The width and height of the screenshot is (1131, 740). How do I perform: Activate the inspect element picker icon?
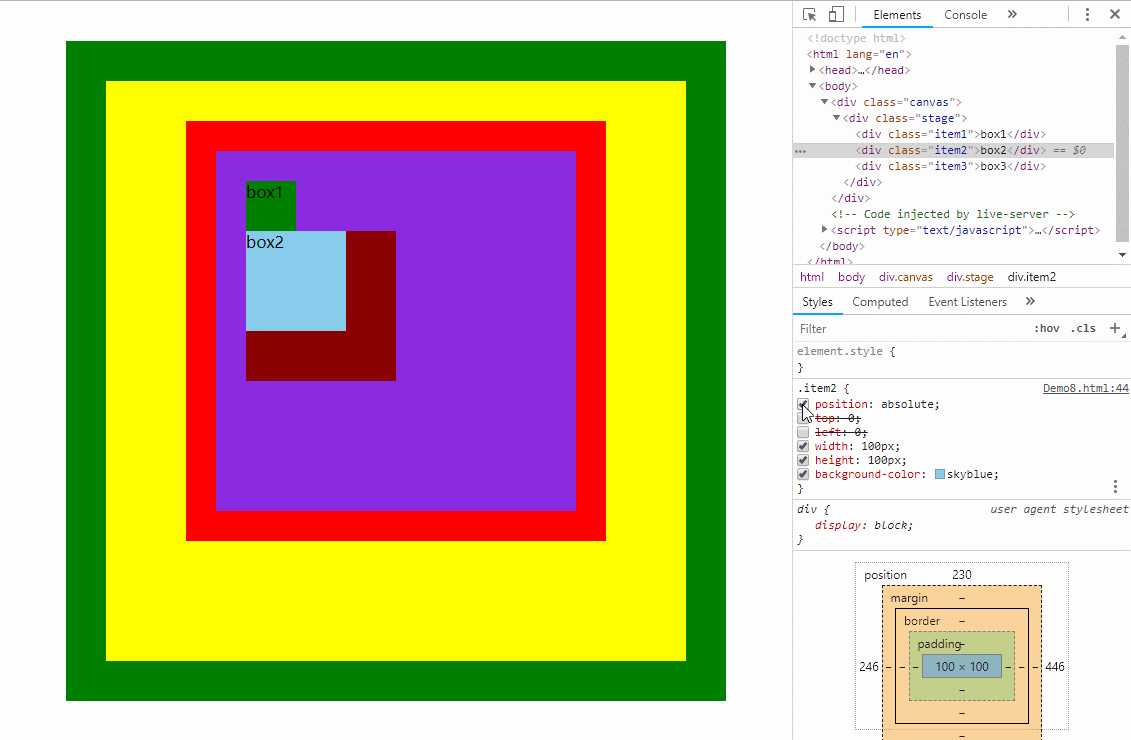pos(809,14)
